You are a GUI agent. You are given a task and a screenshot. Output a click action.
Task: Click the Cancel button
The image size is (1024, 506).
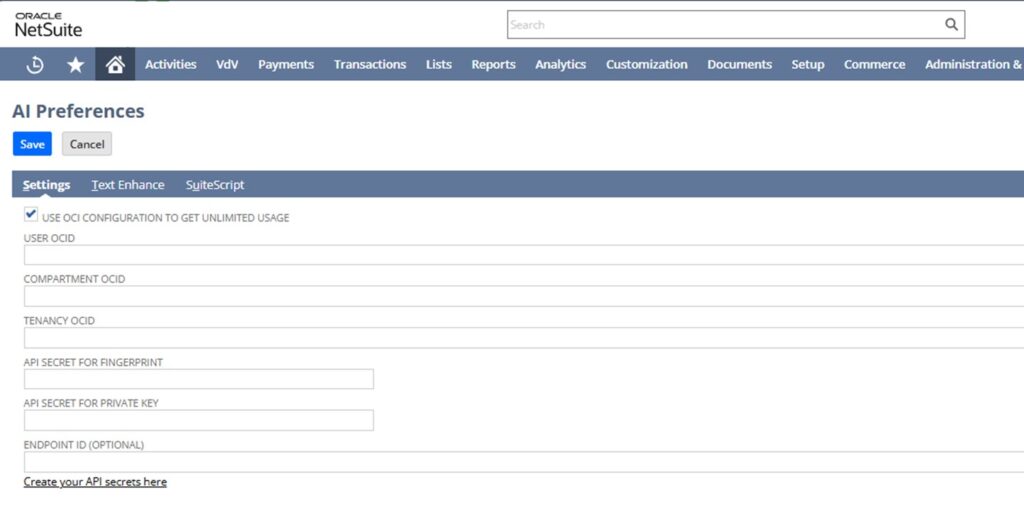pyautogui.click(x=87, y=144)
